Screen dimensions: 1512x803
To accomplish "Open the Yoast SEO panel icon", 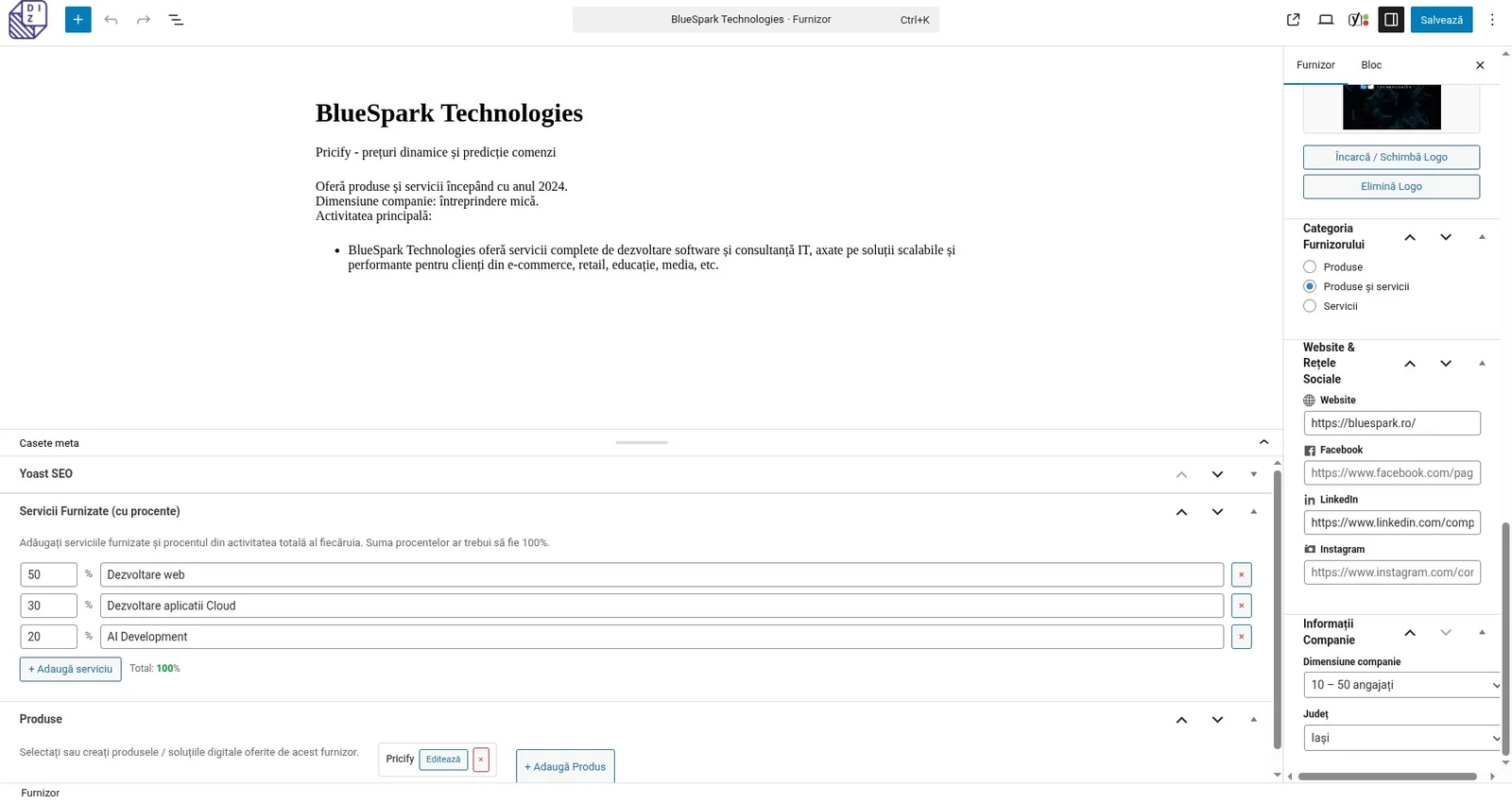I will 1358,20.
